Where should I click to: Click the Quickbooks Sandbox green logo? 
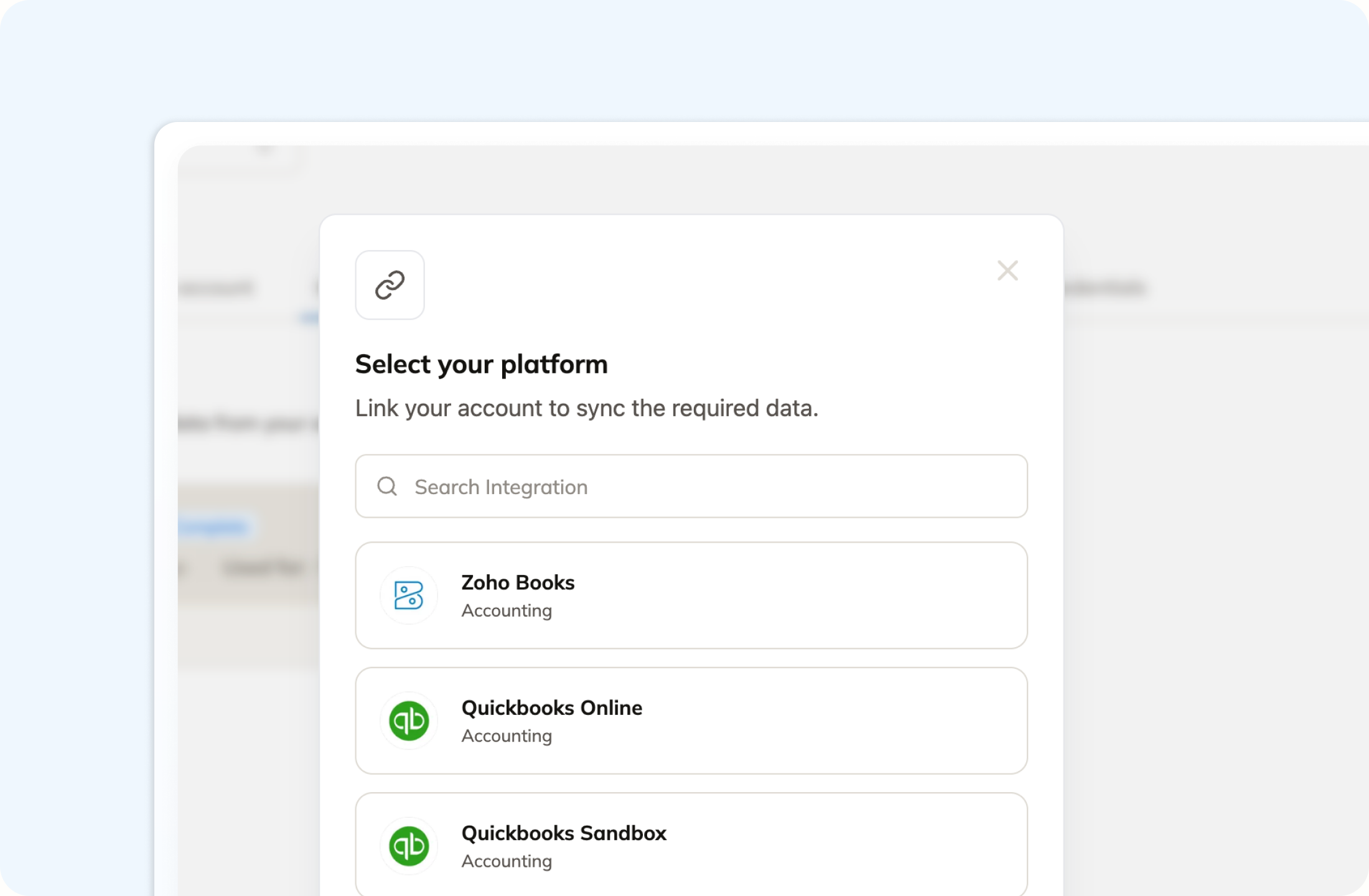409,846
